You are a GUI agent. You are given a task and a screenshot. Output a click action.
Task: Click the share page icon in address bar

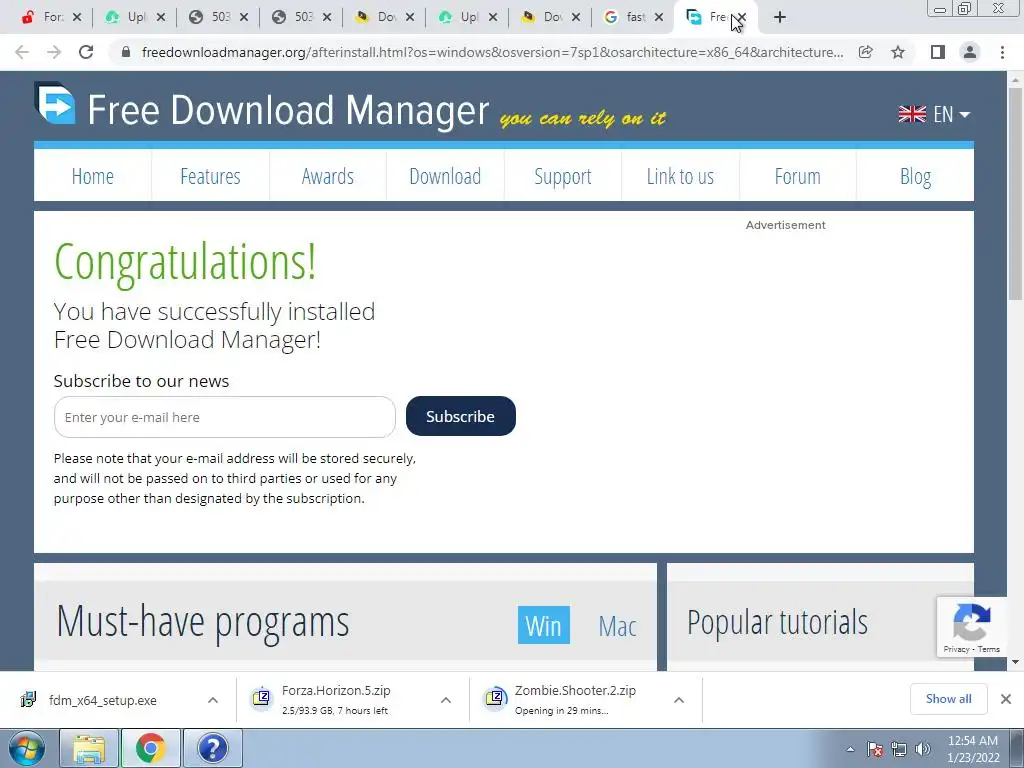(x=866, y=52)
